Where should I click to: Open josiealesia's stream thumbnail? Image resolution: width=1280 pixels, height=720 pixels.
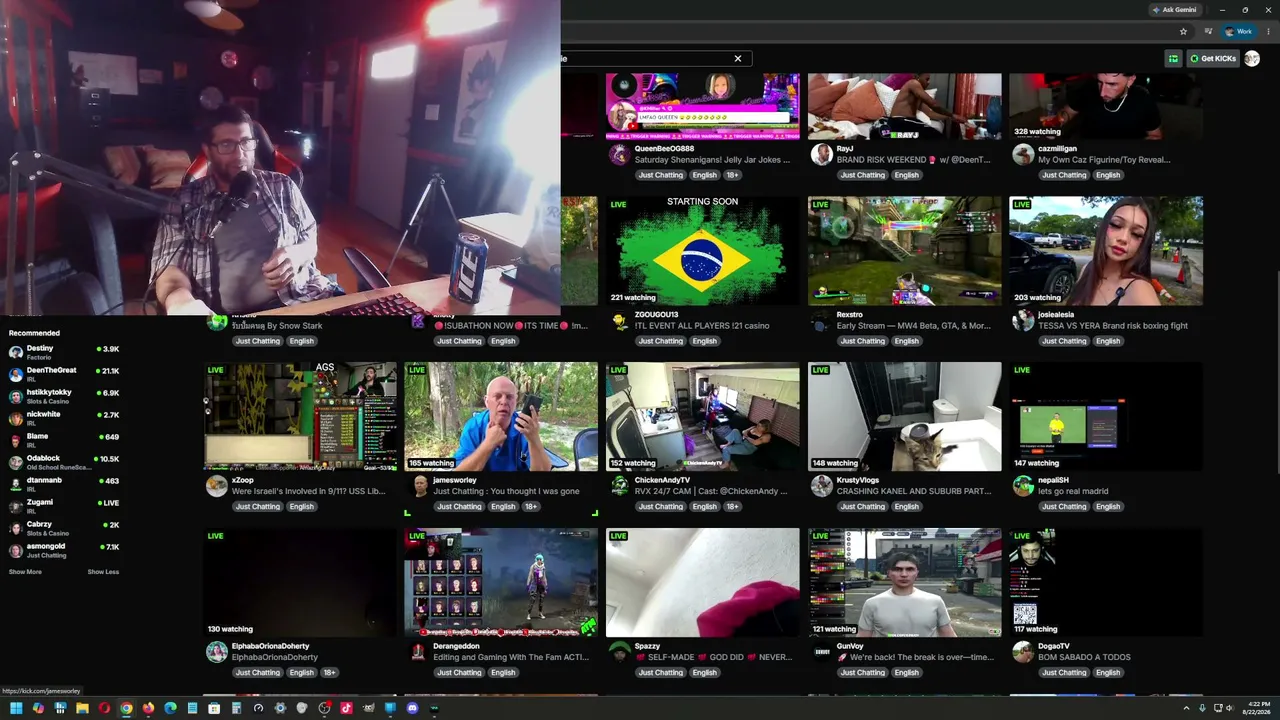pyautogui.click(x=1106, y=251)
